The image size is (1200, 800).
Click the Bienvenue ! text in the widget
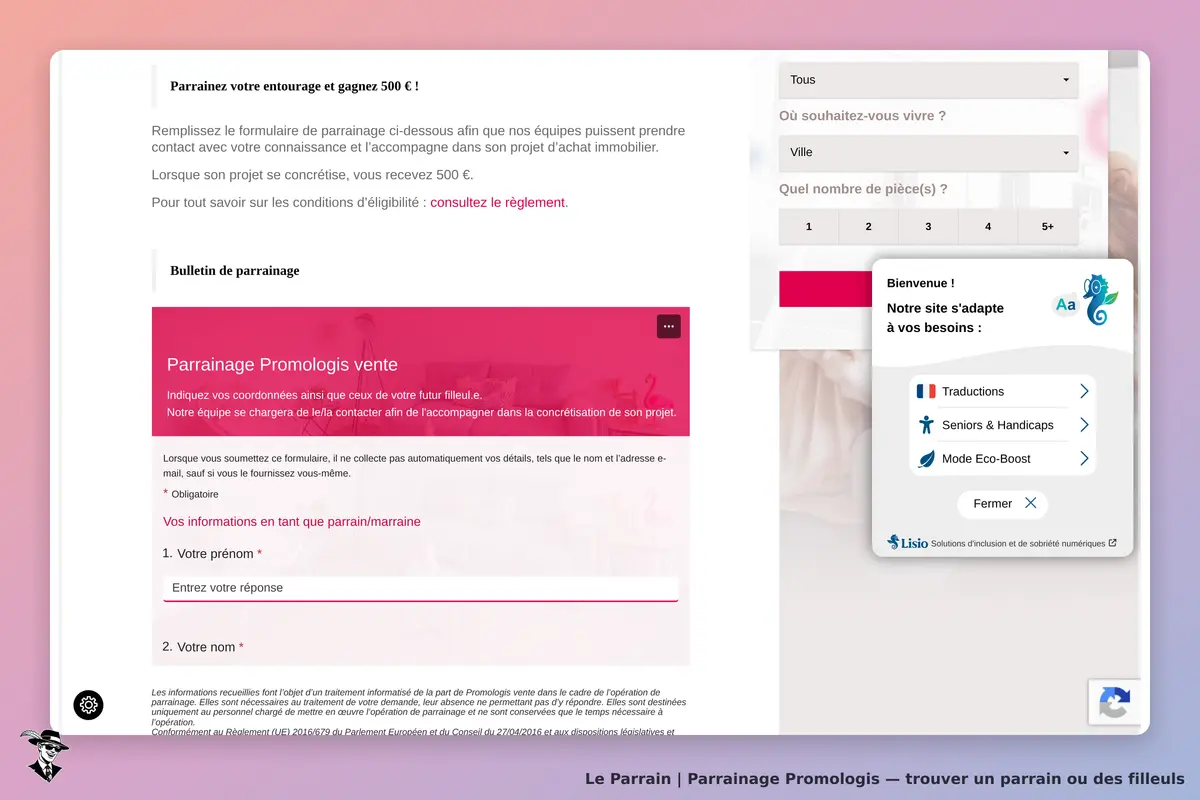pyautogui.click(x=921, y=283)
